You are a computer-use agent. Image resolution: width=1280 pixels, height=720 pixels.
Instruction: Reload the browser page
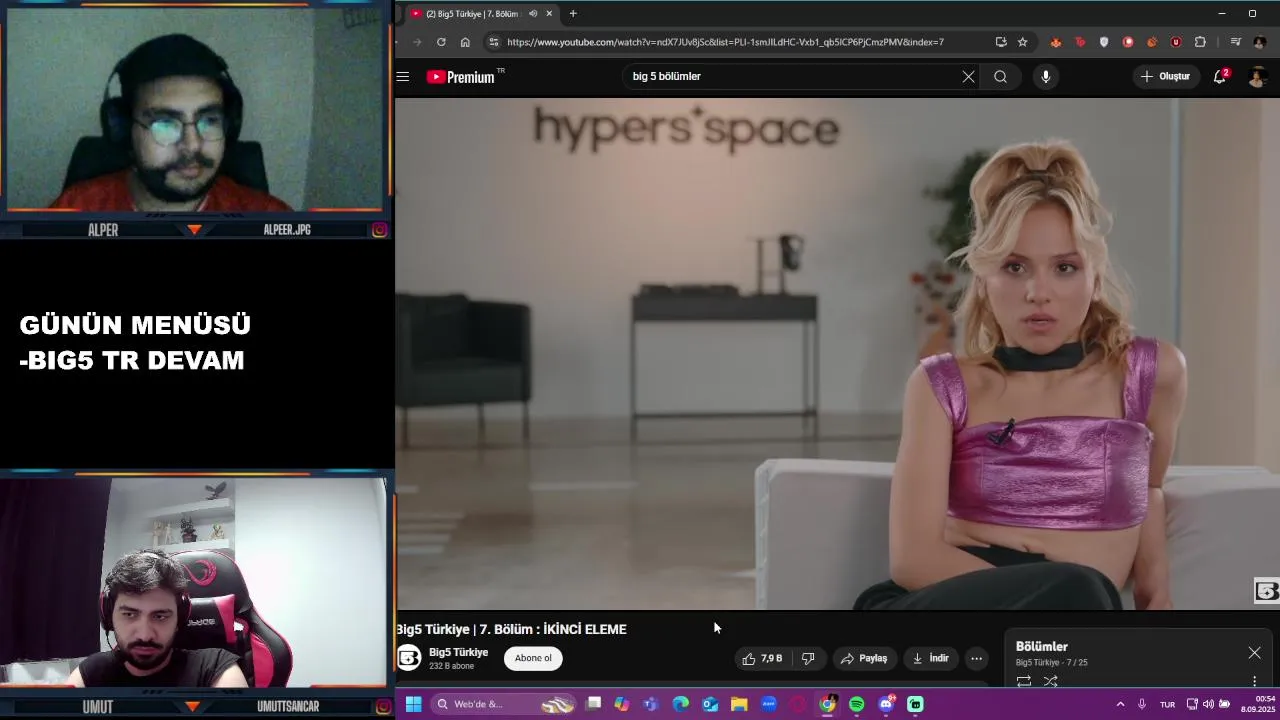pyautogui.click(x=441, y=42)
